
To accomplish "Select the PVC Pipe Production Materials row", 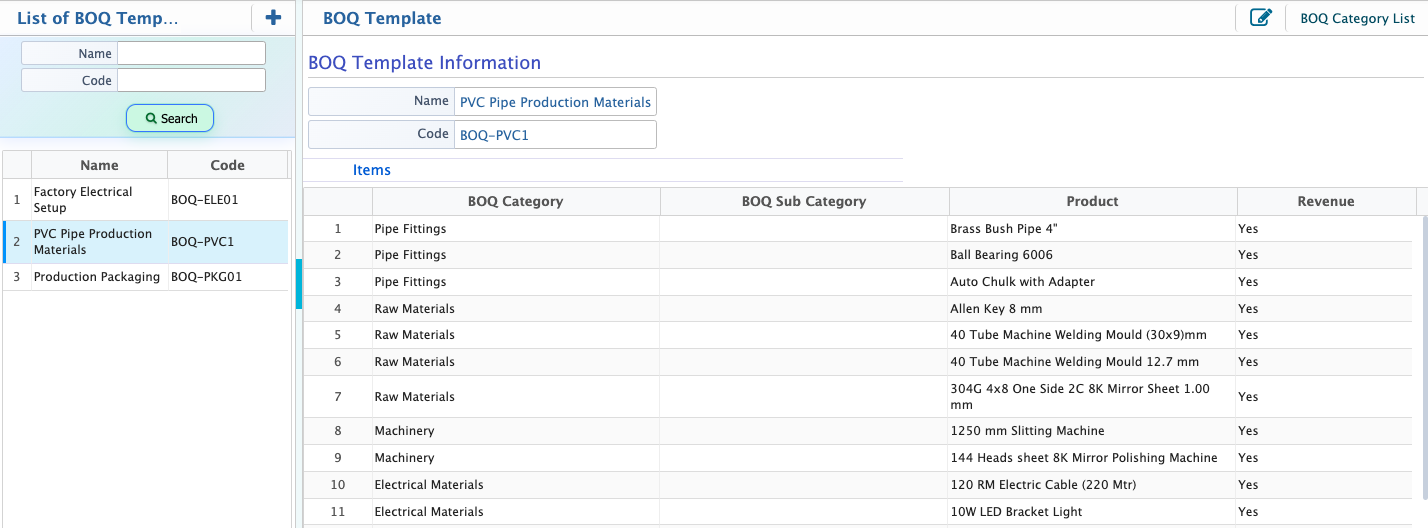I will pyautogui.click(x=146, y=242).
